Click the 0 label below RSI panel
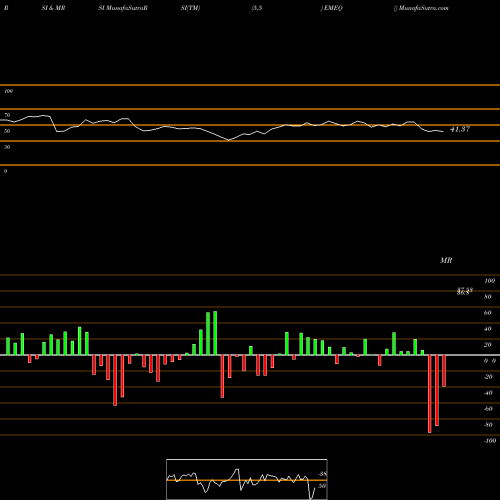The height and width of the screenshot is (500, 500). [x=5, y=171]
